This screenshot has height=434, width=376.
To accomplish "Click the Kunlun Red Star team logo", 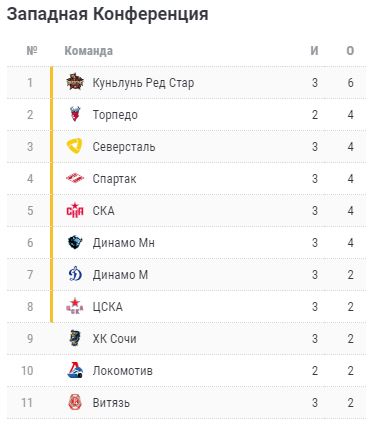I will (x=75, y=82).
